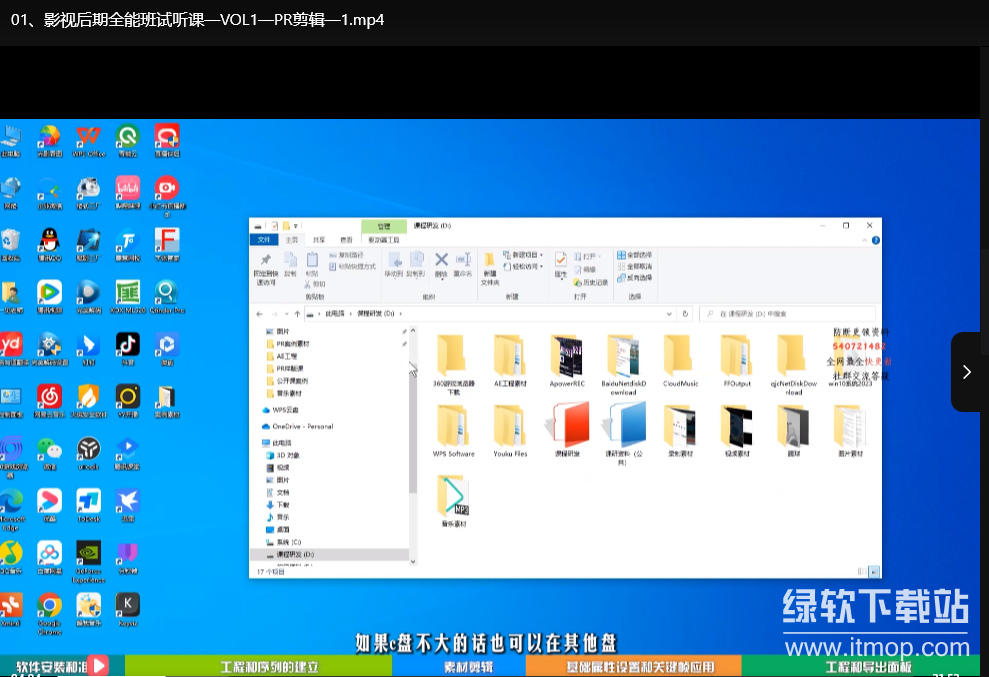This screenshot has width=989, height=677.
Task: Open GeForce Experience desktop shortcut
Action: [x=88, y=562]
